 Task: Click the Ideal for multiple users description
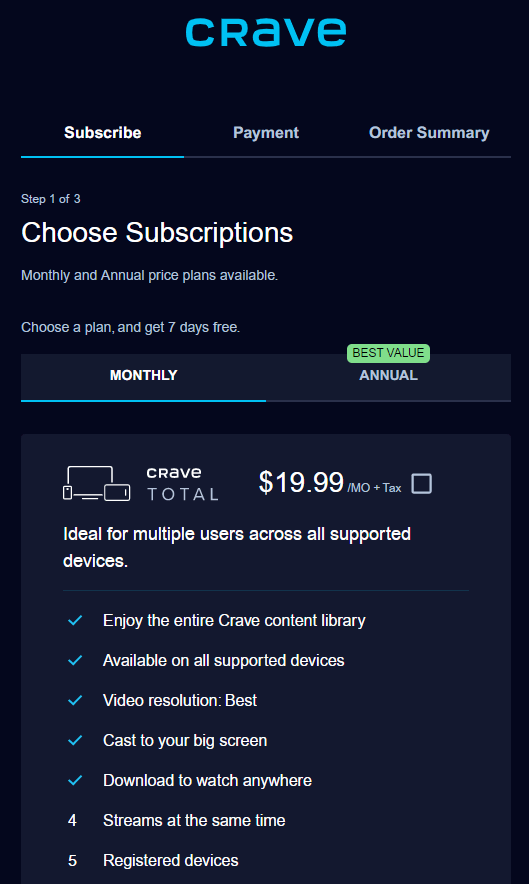(x=237, y=547)
